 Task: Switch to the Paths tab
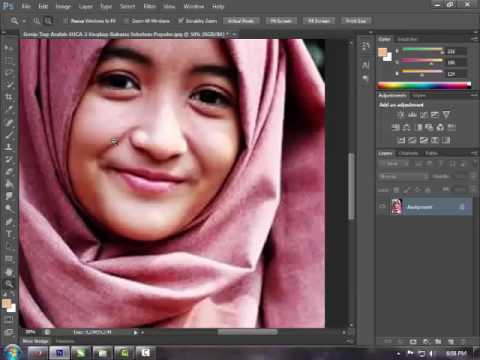431,153
